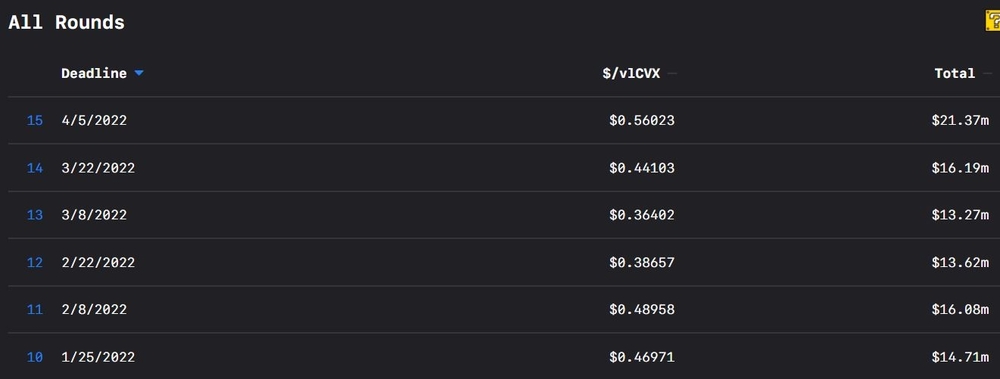Click the $21.37m total value
Image resolution: width=1000 pixels, height=379 pixels.
click(960, 120)
